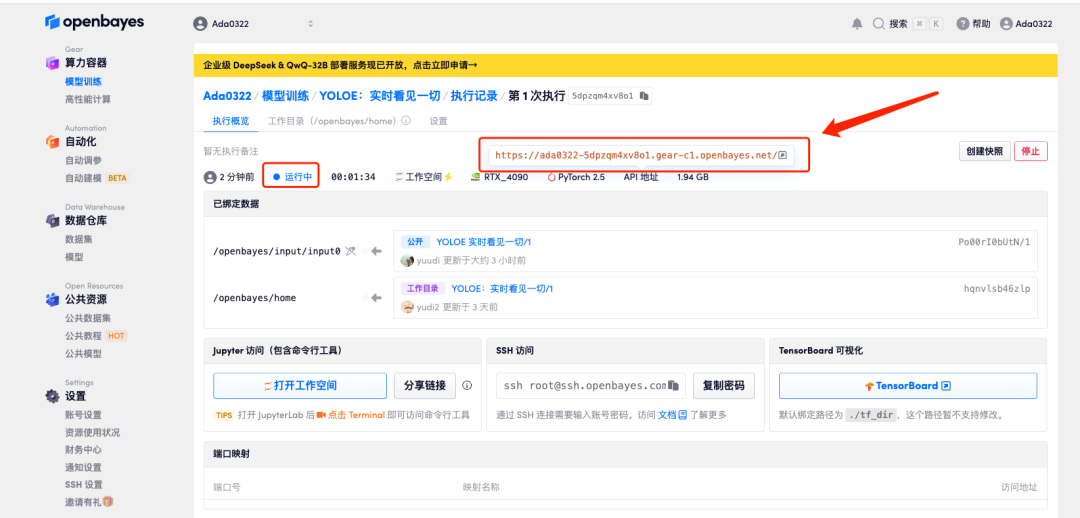1080x518 pixels.
Task: Click the 数据仓库 icon in sidebar
Action: 52,221
